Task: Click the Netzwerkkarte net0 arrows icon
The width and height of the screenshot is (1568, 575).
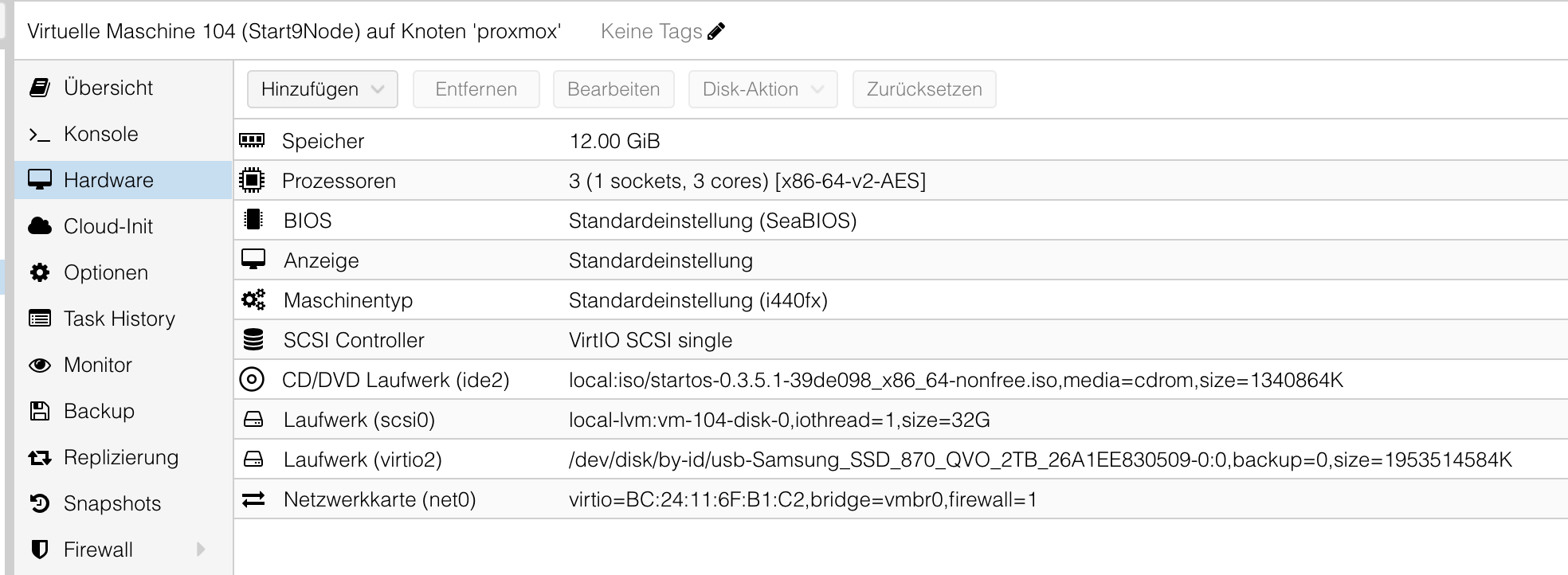Action: point(253,499)
